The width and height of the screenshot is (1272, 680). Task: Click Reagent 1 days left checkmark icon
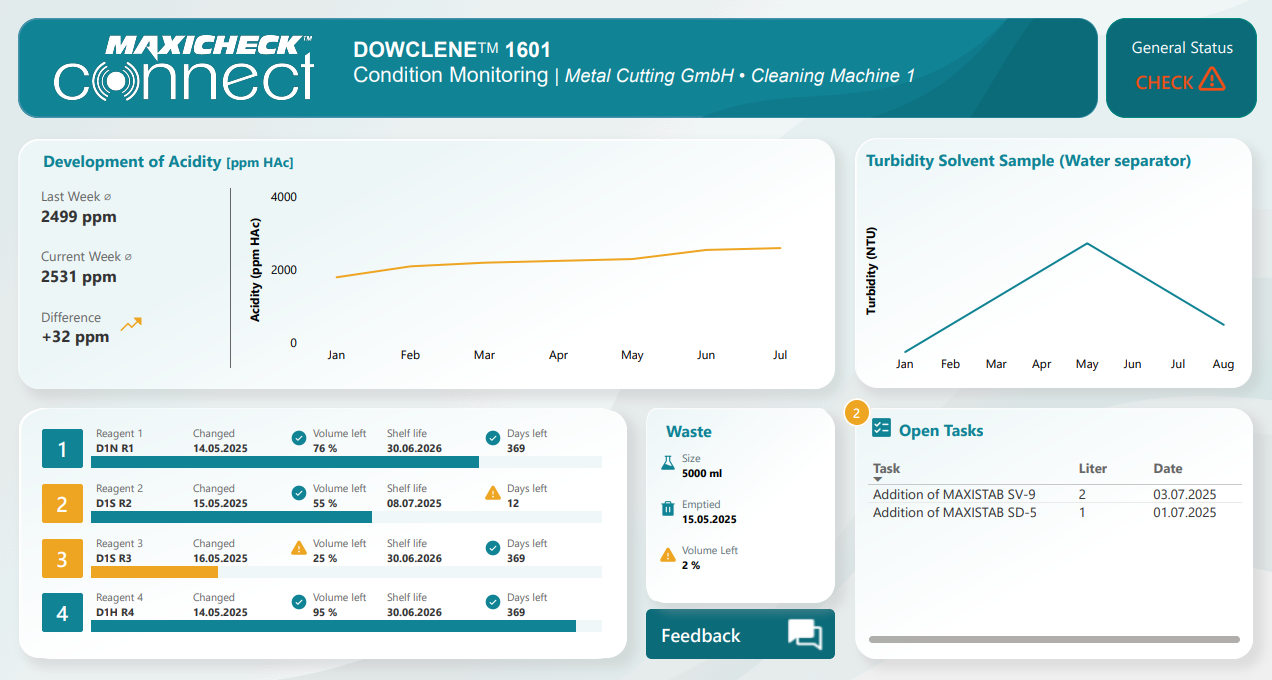[492, 438]
